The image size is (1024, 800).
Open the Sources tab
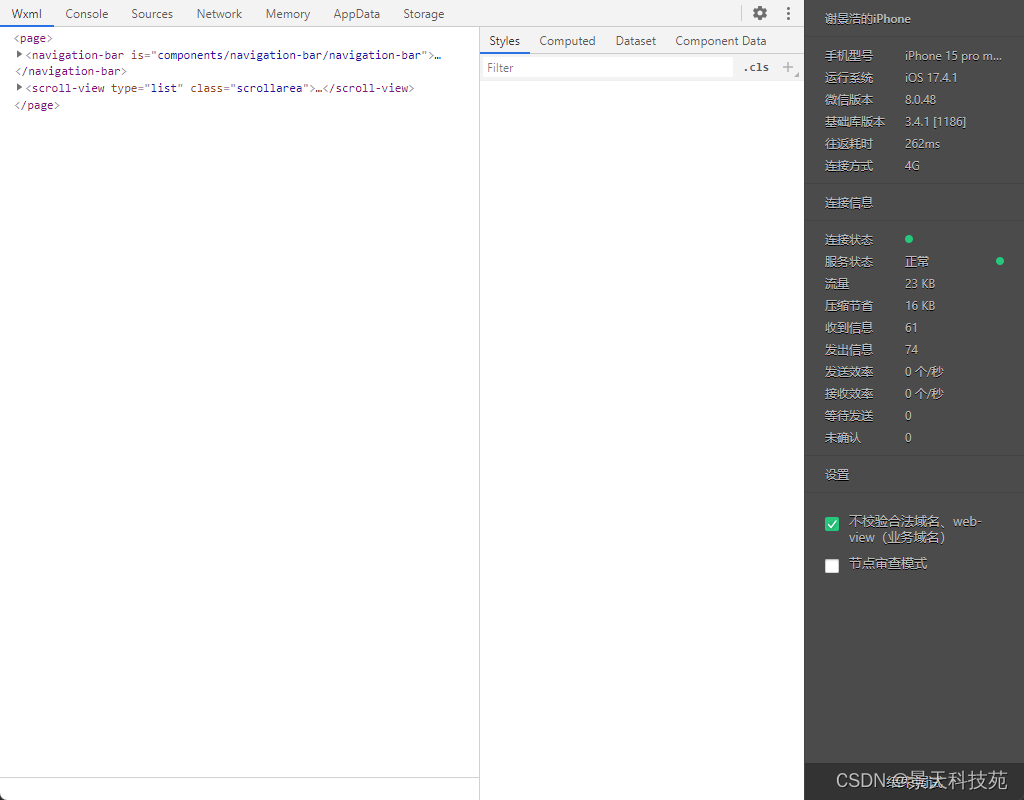152,14
